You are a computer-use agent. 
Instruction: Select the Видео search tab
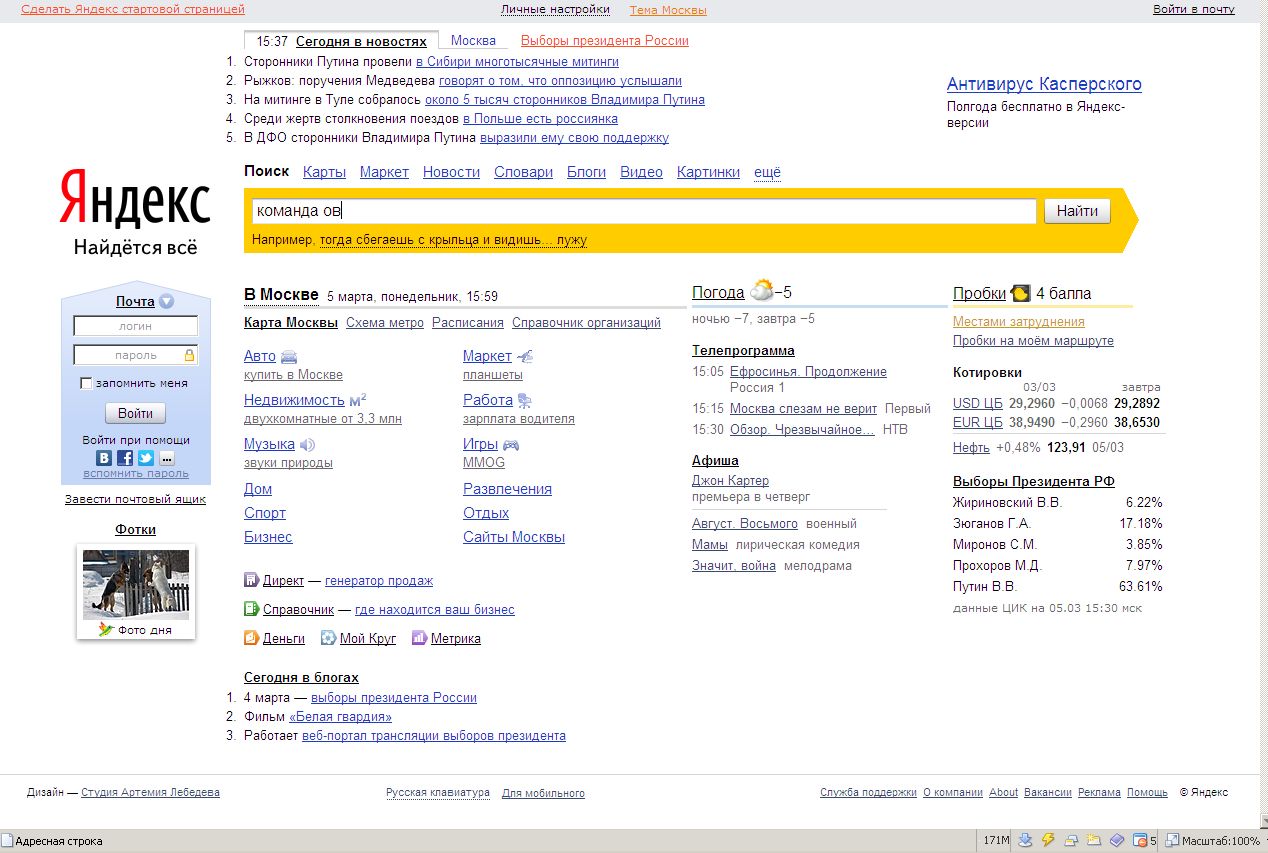[641, 172]
